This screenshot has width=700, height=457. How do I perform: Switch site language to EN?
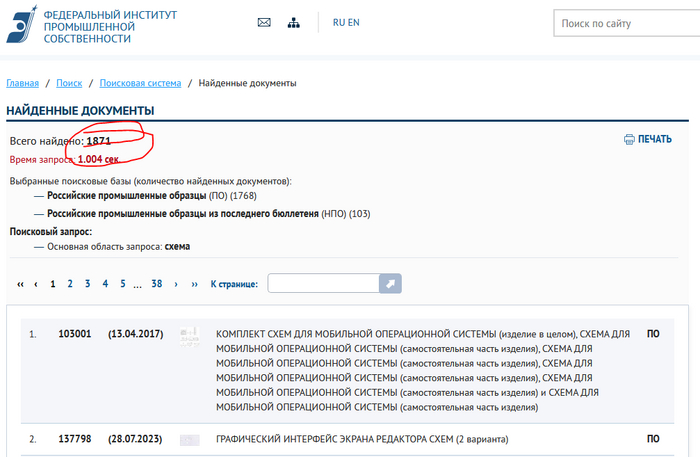[x=354, y=23]
